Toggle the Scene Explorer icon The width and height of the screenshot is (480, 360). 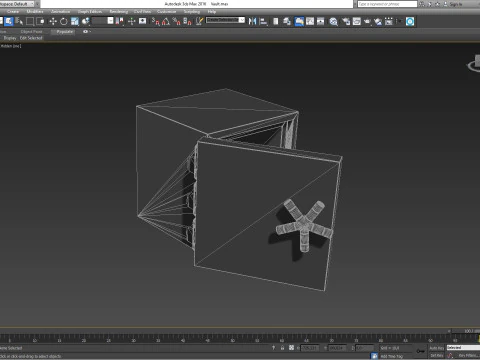276,21
